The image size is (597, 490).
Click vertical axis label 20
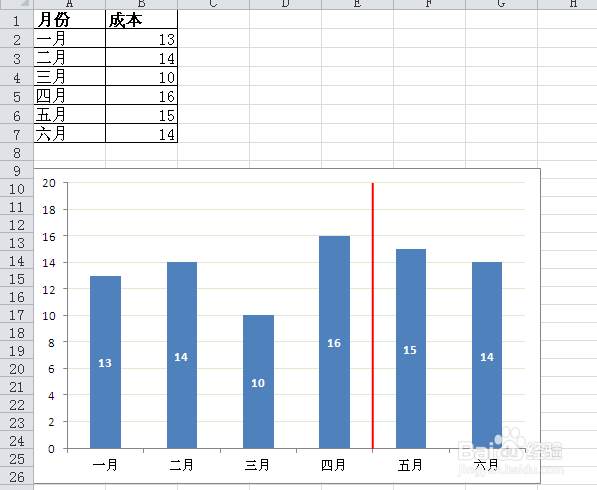click(x=49, y=183)
